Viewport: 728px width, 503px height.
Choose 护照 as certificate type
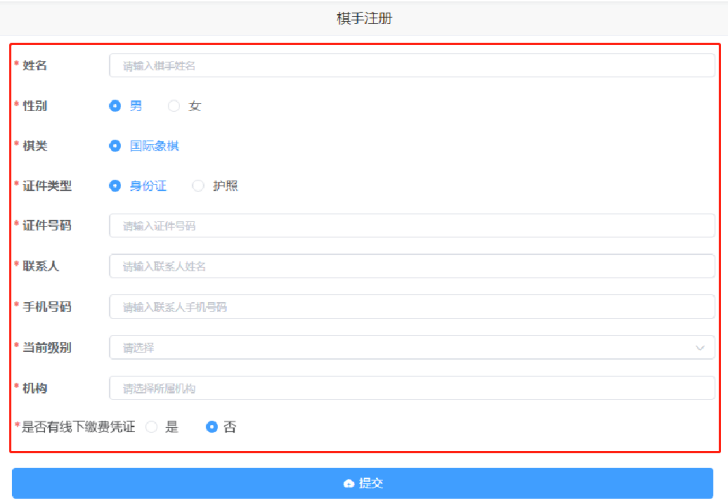click(198, 186)
